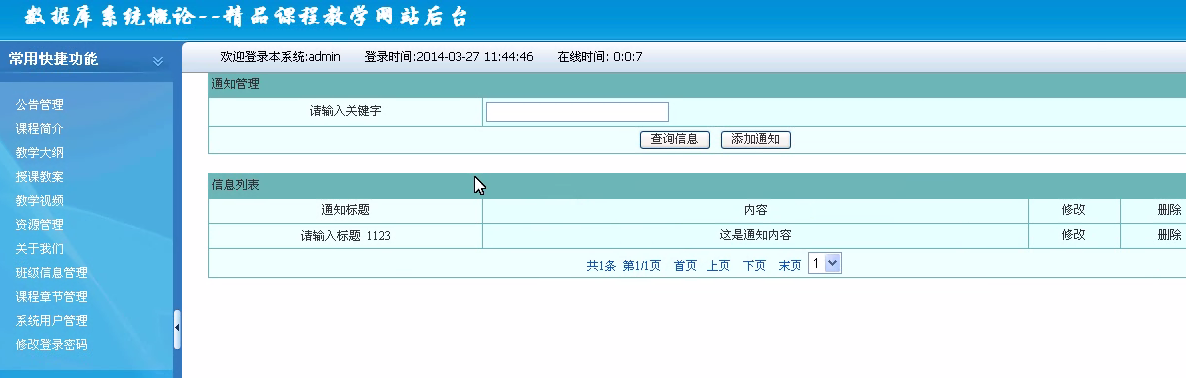Viewport: 1186px width, 378px height.
Task: Click the 共1条 第1/1页 page info text
Action: point(624,265)
